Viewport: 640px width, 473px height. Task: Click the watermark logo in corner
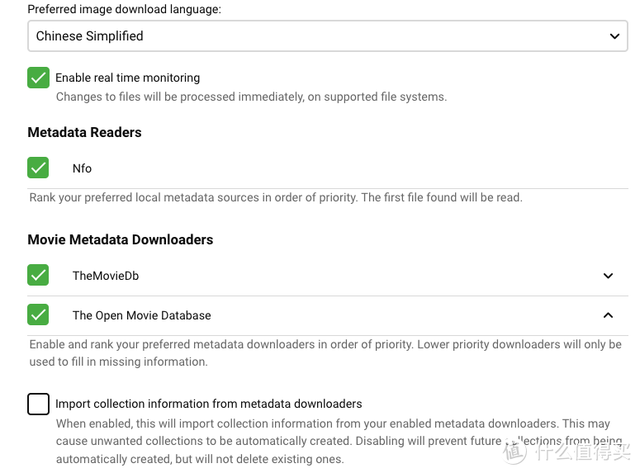pyautogui.click(x=566, y=451)
